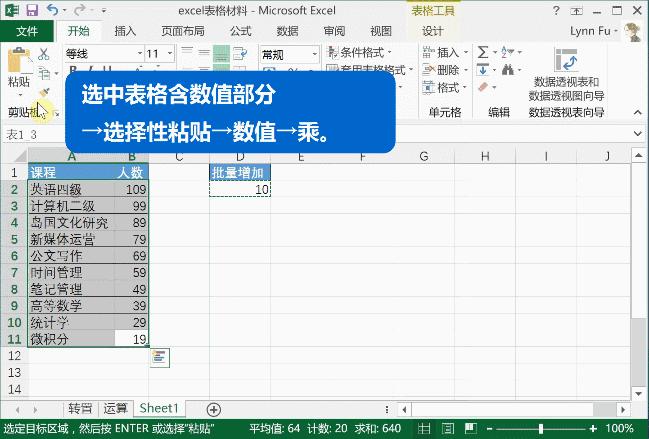Switch to the 公式 tab
Viewport: 649px width, 439px height.
point(240,31)
